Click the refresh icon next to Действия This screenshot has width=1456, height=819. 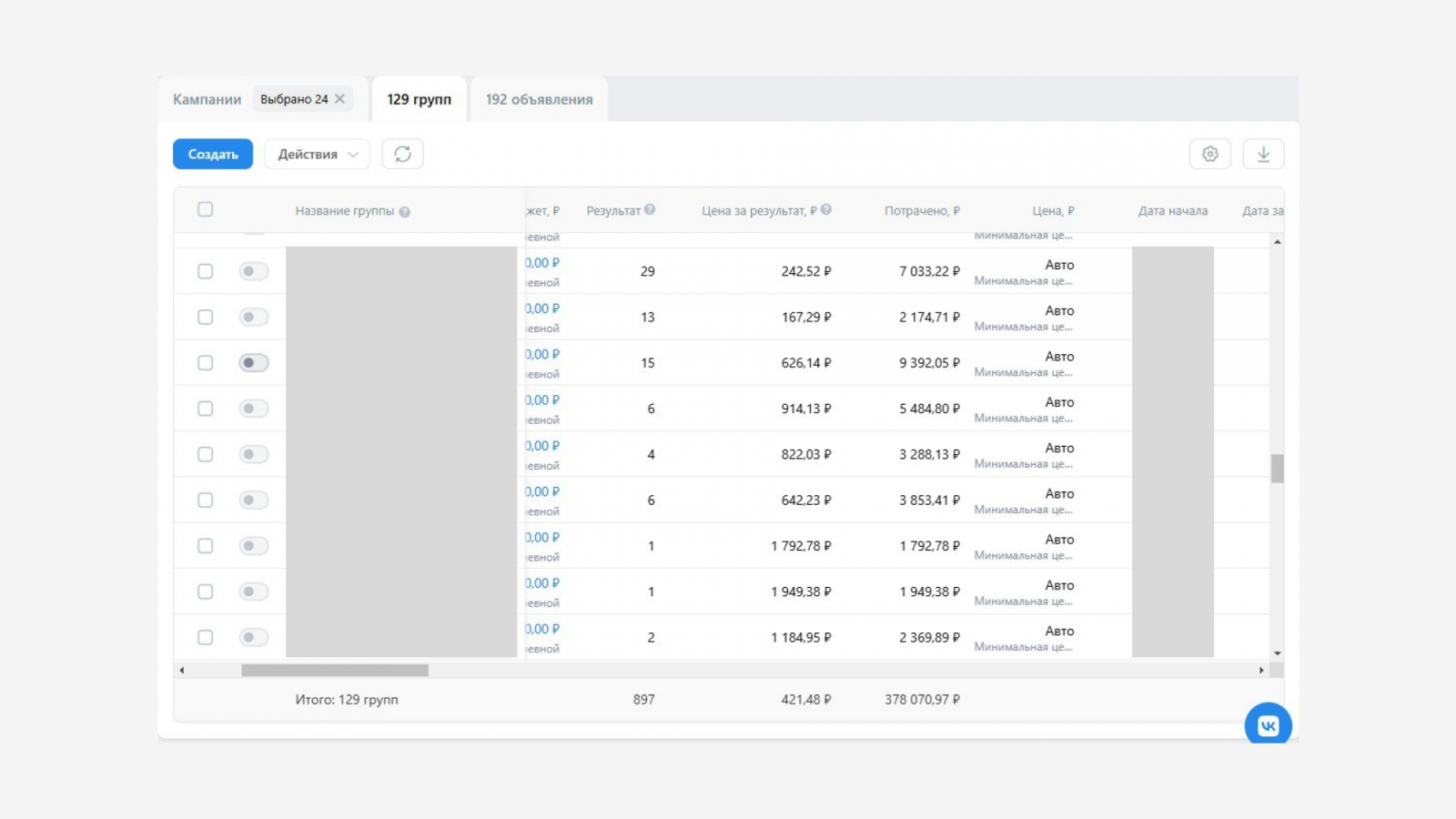pos(402,155)
